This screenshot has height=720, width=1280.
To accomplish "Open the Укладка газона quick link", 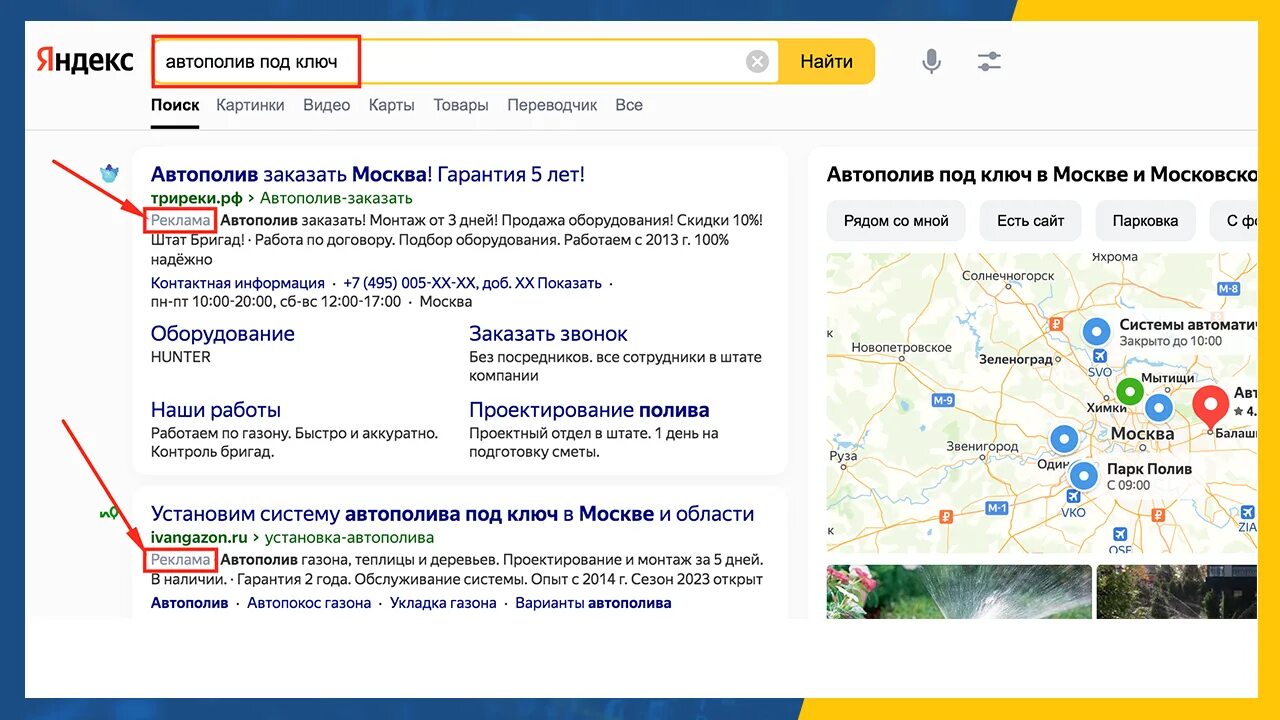I will click(443, 603).
